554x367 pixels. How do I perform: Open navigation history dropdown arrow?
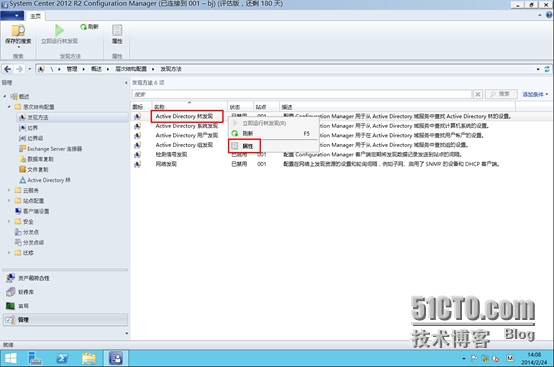pos(30,69)
